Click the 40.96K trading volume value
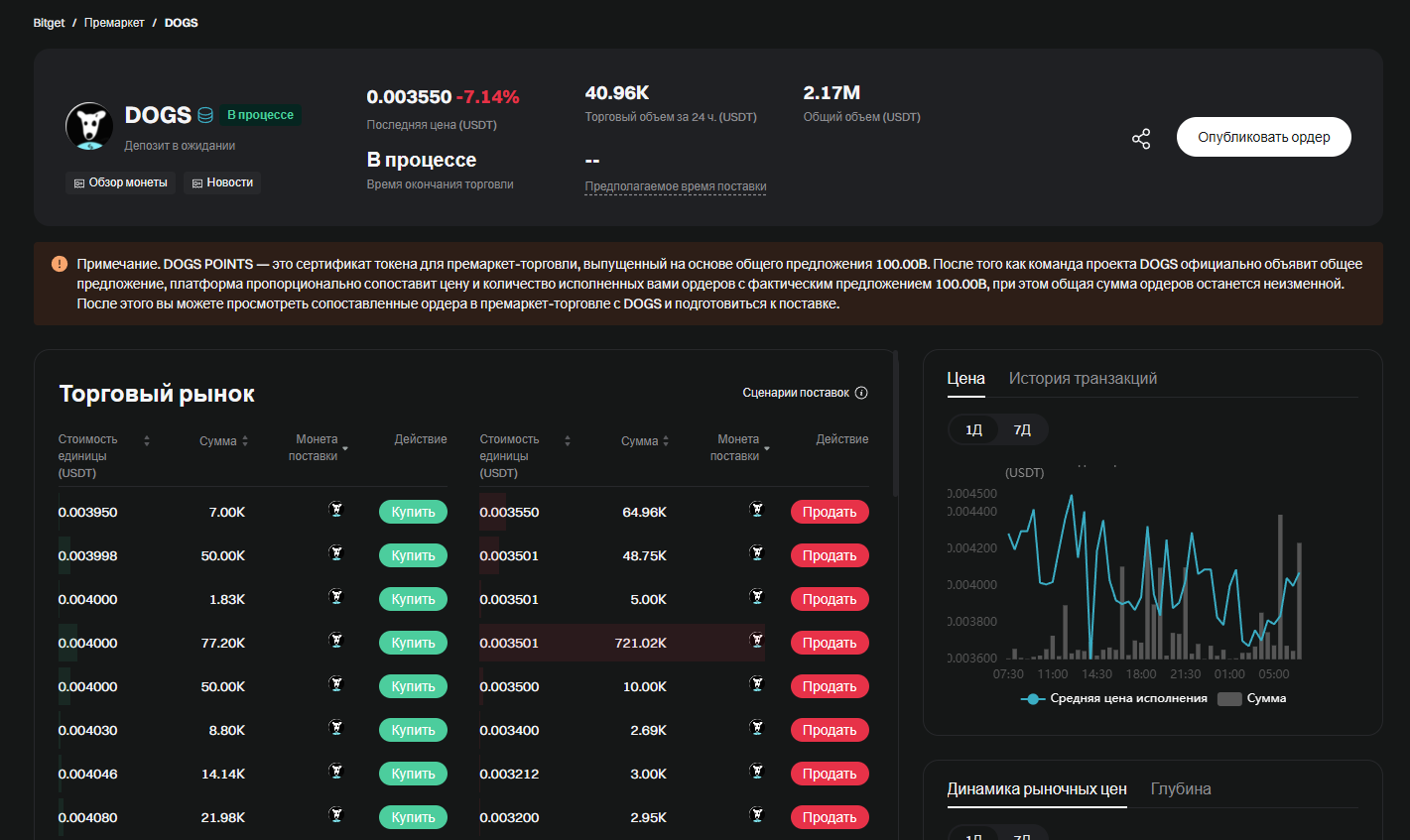This screenshot has height=840, width=1410. tap(617, 93)
